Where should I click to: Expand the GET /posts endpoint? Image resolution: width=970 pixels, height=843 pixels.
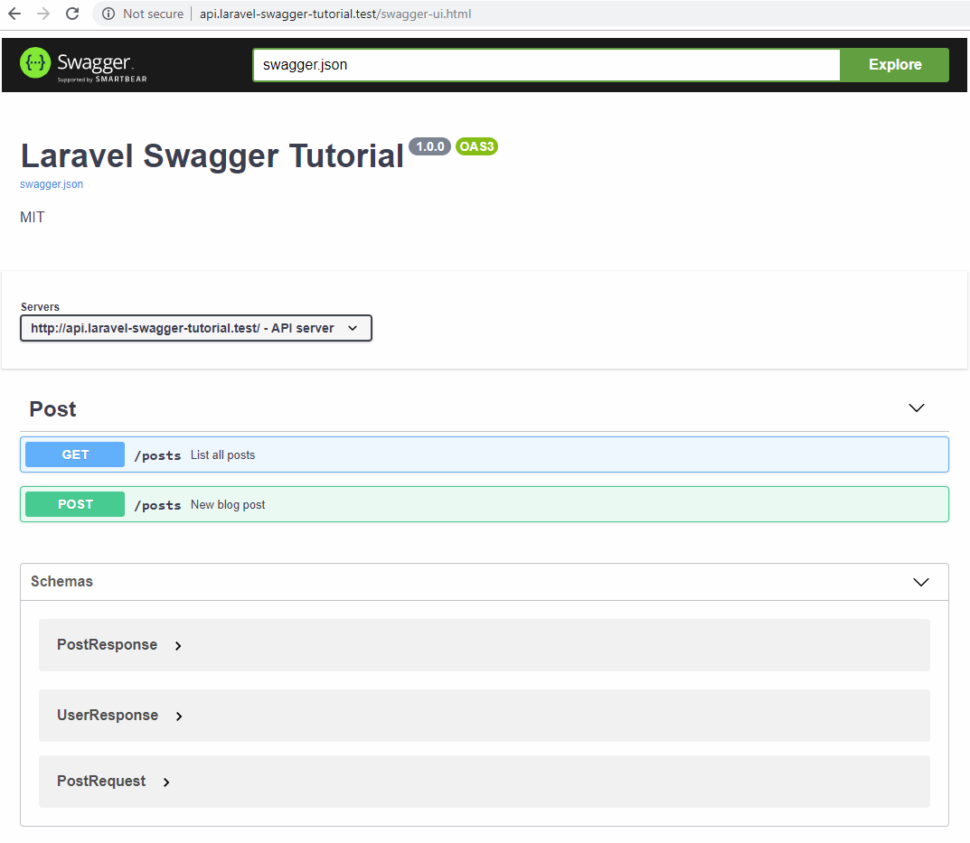coord(484,455)
